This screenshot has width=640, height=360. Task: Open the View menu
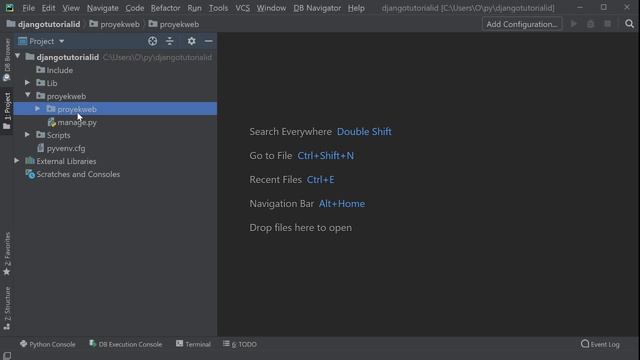tap(71, 8)
